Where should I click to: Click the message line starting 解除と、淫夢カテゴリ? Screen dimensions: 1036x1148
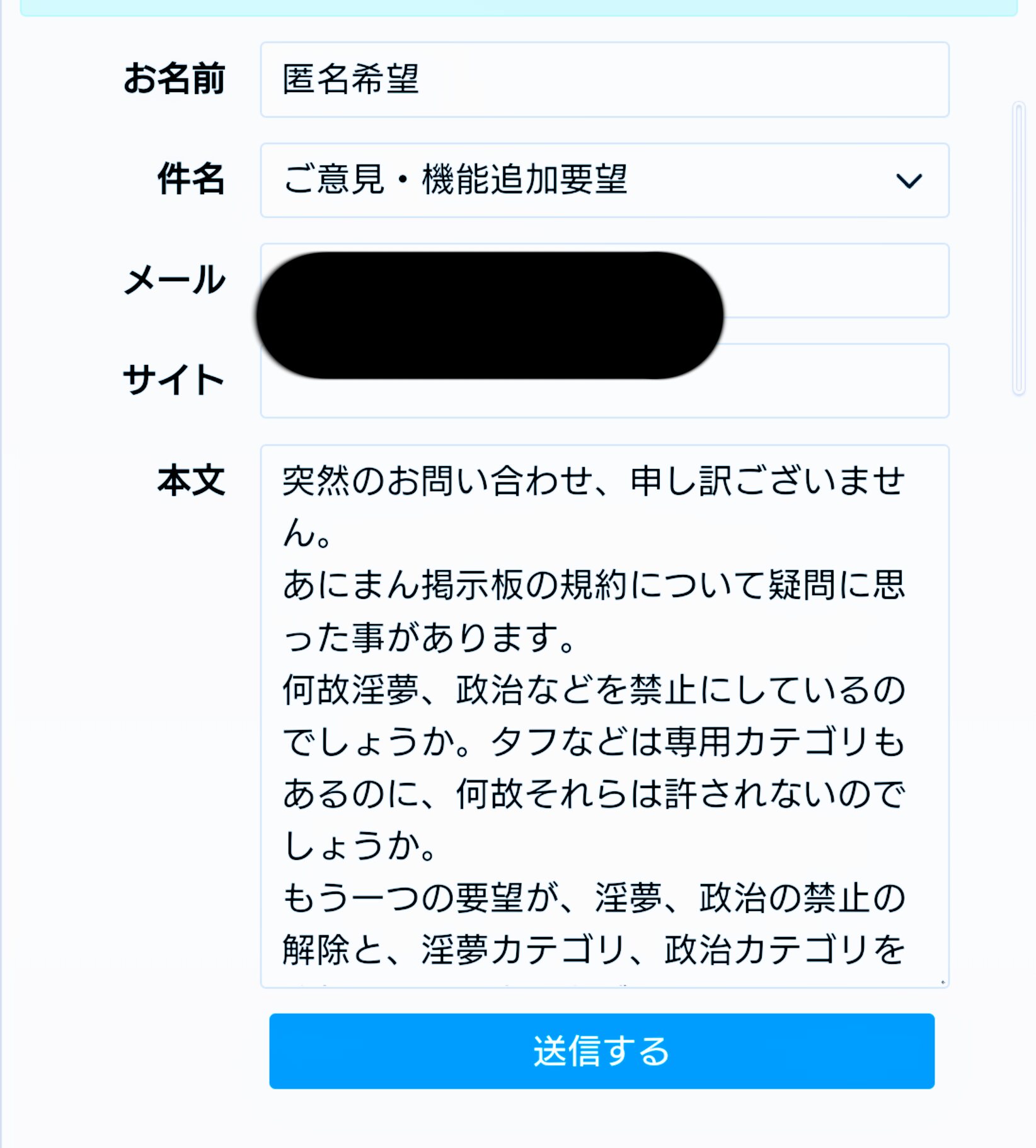(x=592, y=949)
